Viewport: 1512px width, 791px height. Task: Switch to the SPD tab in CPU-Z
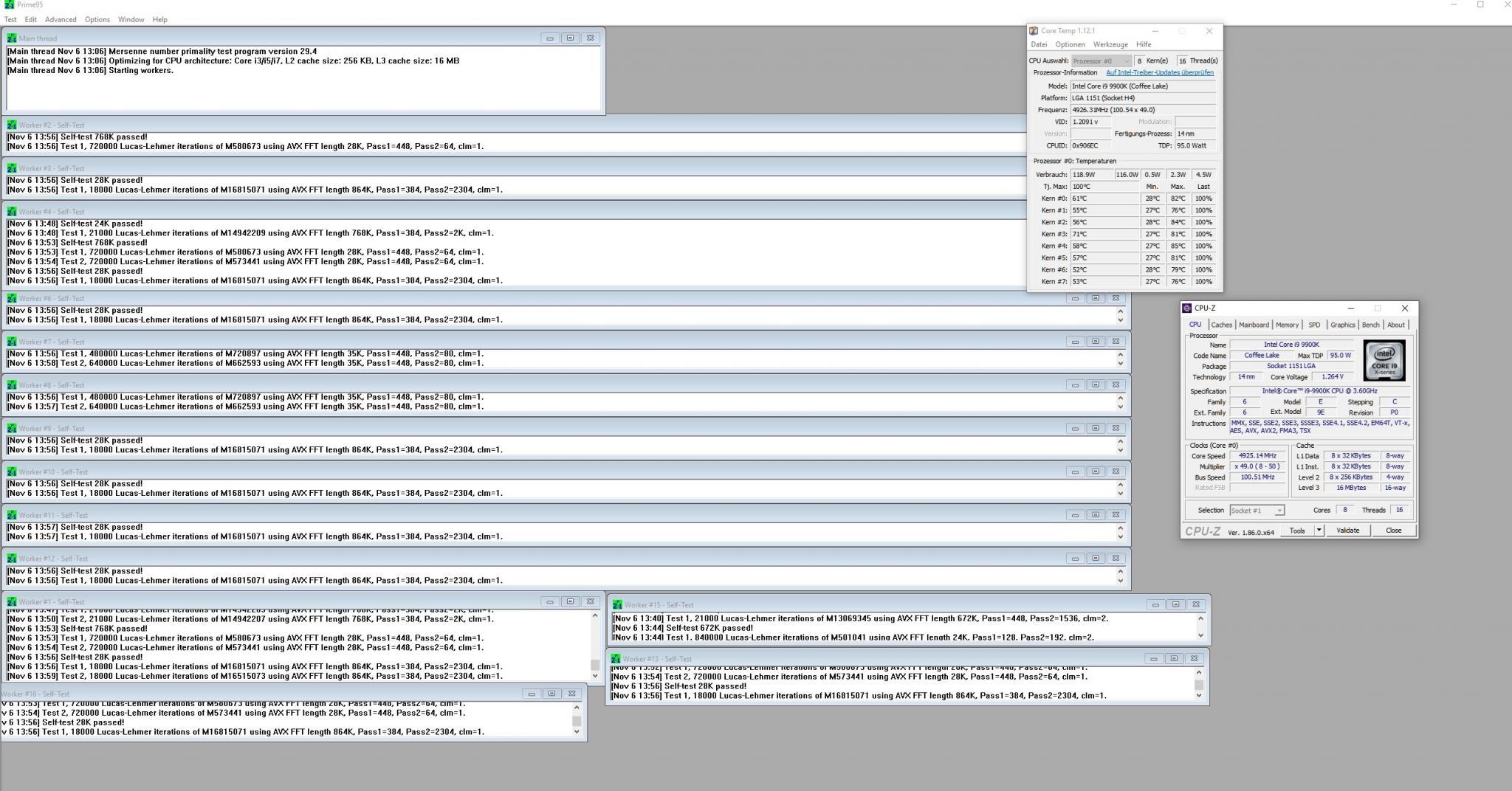(1314, 325)
